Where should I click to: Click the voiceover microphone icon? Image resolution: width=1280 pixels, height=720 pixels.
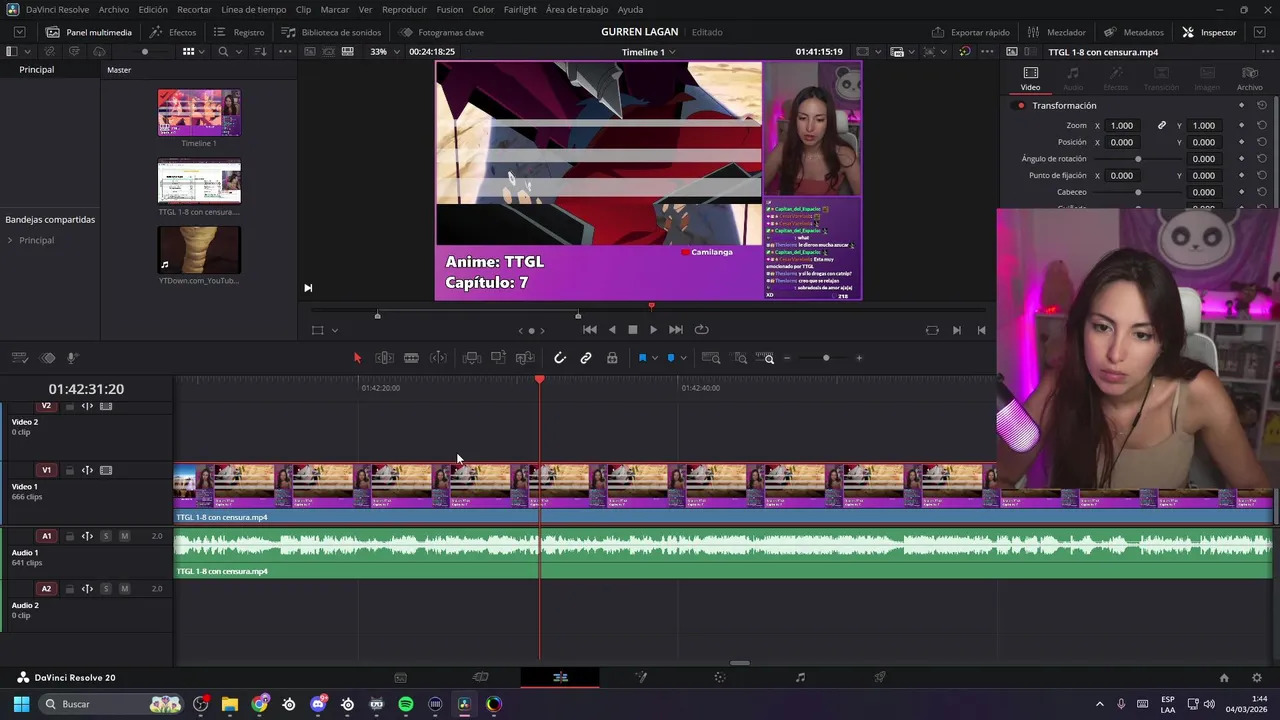73,358
